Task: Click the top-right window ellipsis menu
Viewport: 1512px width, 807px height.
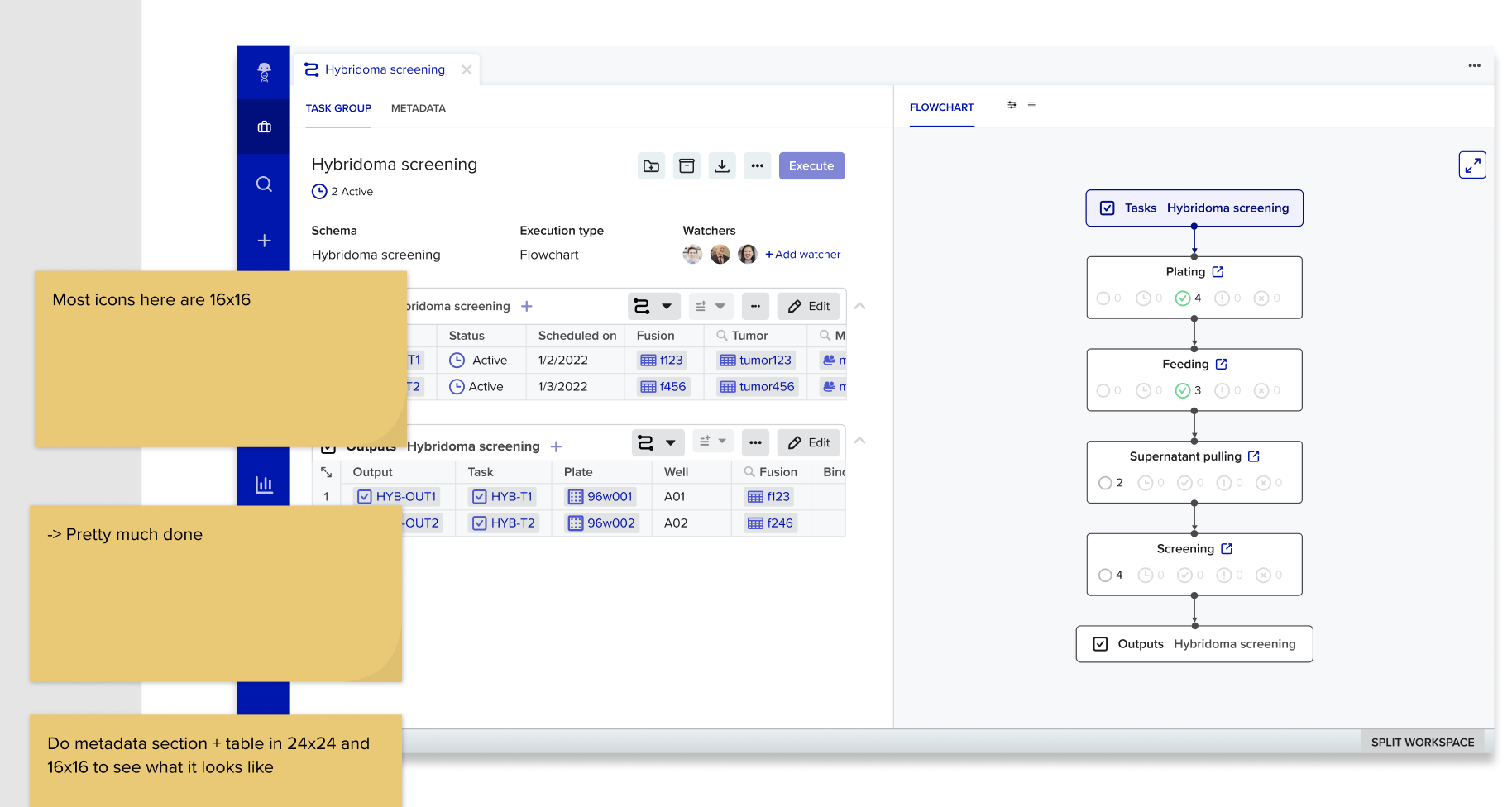Action: click(1474, 65)
